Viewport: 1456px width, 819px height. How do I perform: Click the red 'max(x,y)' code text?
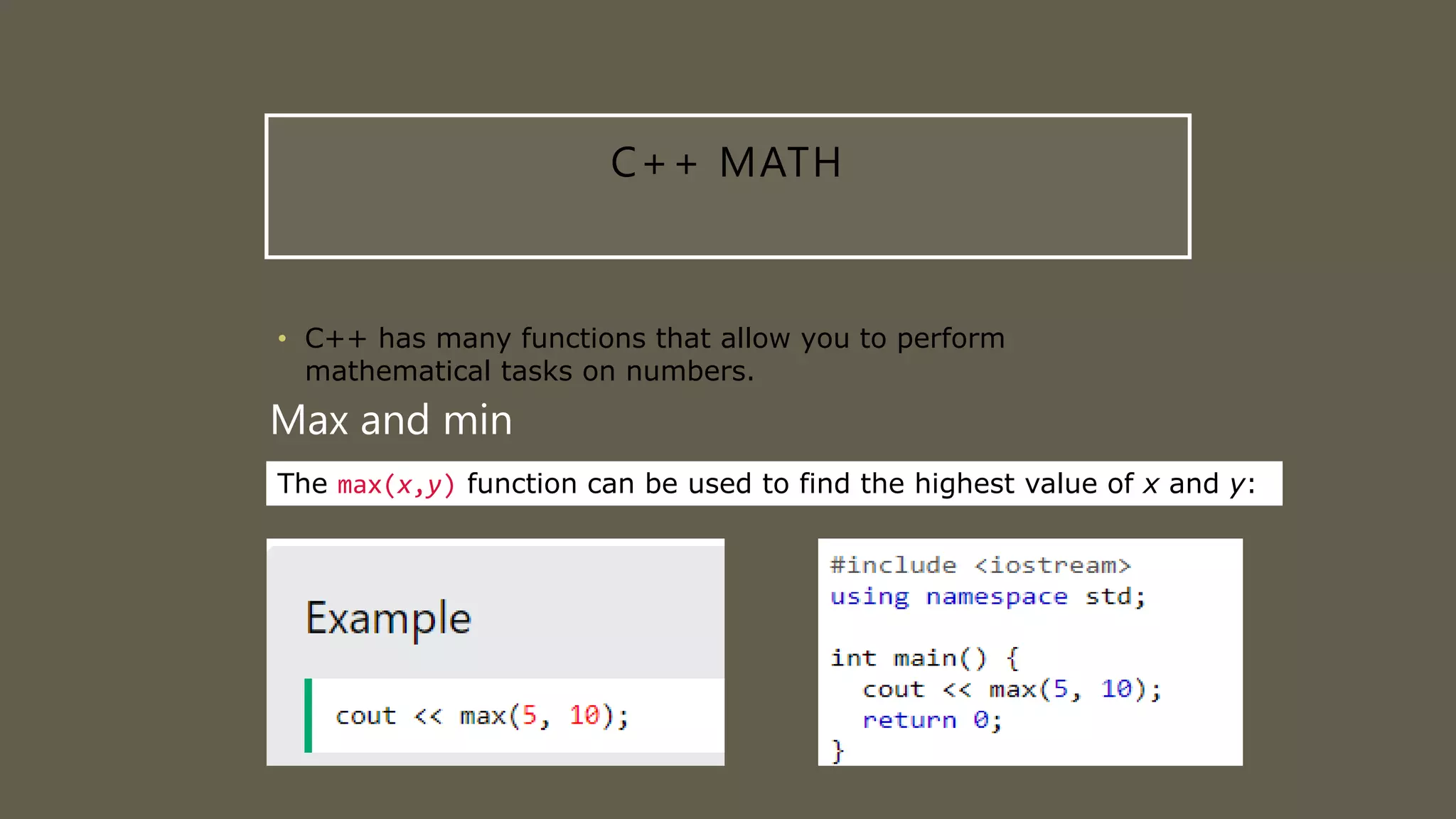[x=396, y=485]
